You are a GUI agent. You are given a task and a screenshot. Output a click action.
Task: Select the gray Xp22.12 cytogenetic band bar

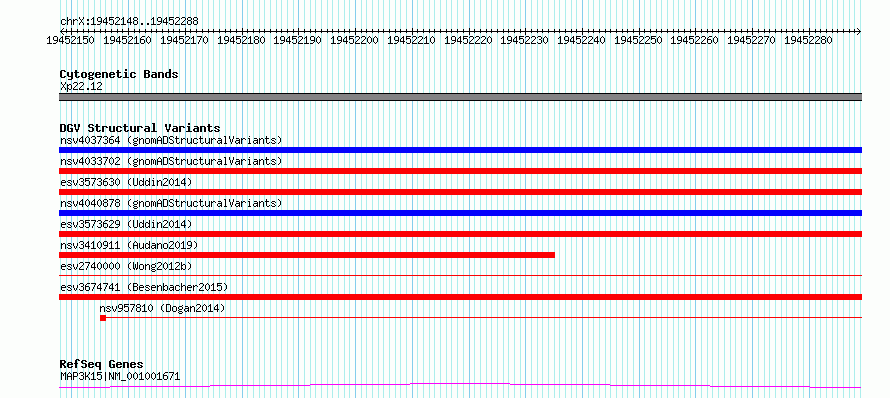click(x=460, y=97)
